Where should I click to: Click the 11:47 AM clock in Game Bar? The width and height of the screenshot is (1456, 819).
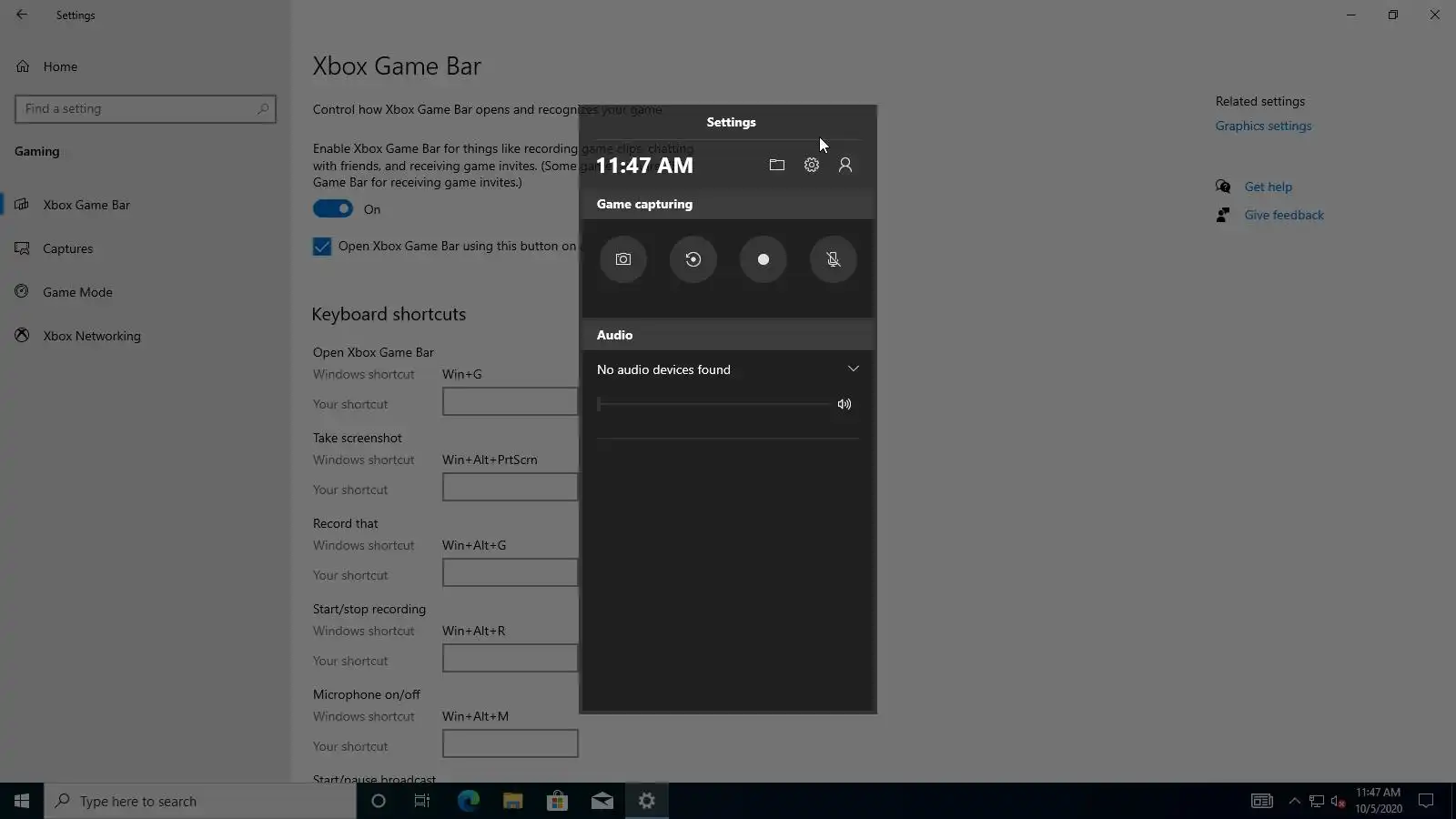point(644,165)
